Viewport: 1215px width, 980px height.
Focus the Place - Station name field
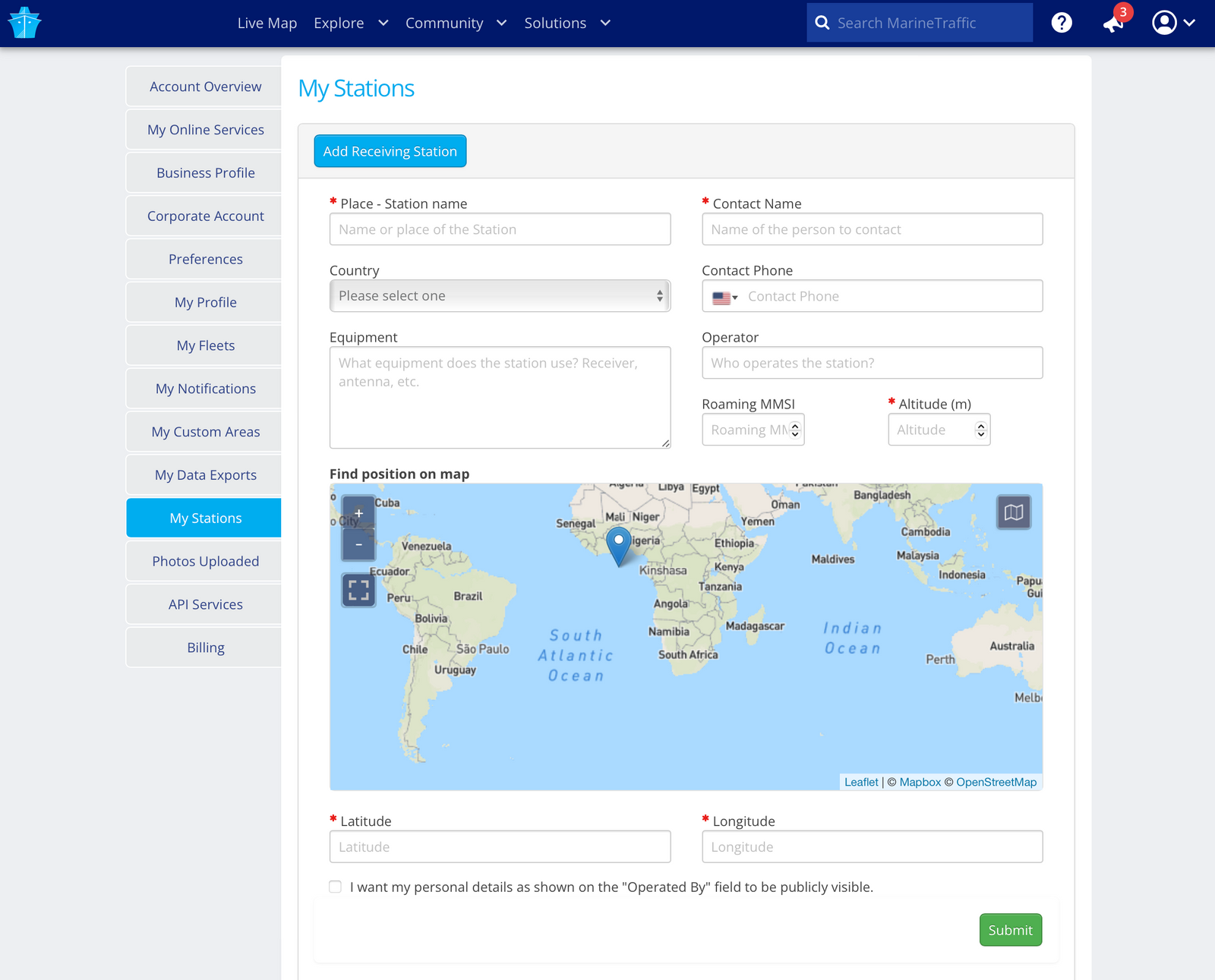(x=500, y=229)
